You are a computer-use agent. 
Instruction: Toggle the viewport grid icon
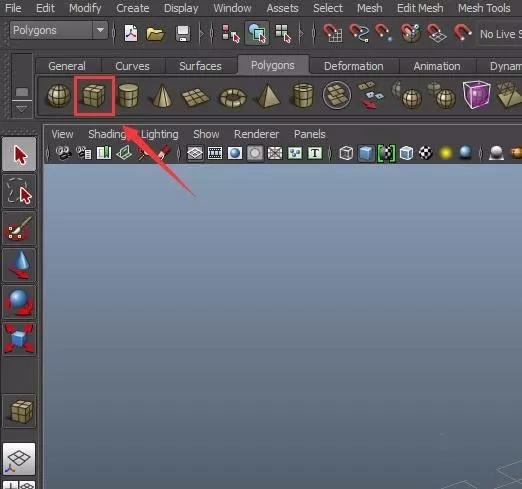(x=195, y=153)
